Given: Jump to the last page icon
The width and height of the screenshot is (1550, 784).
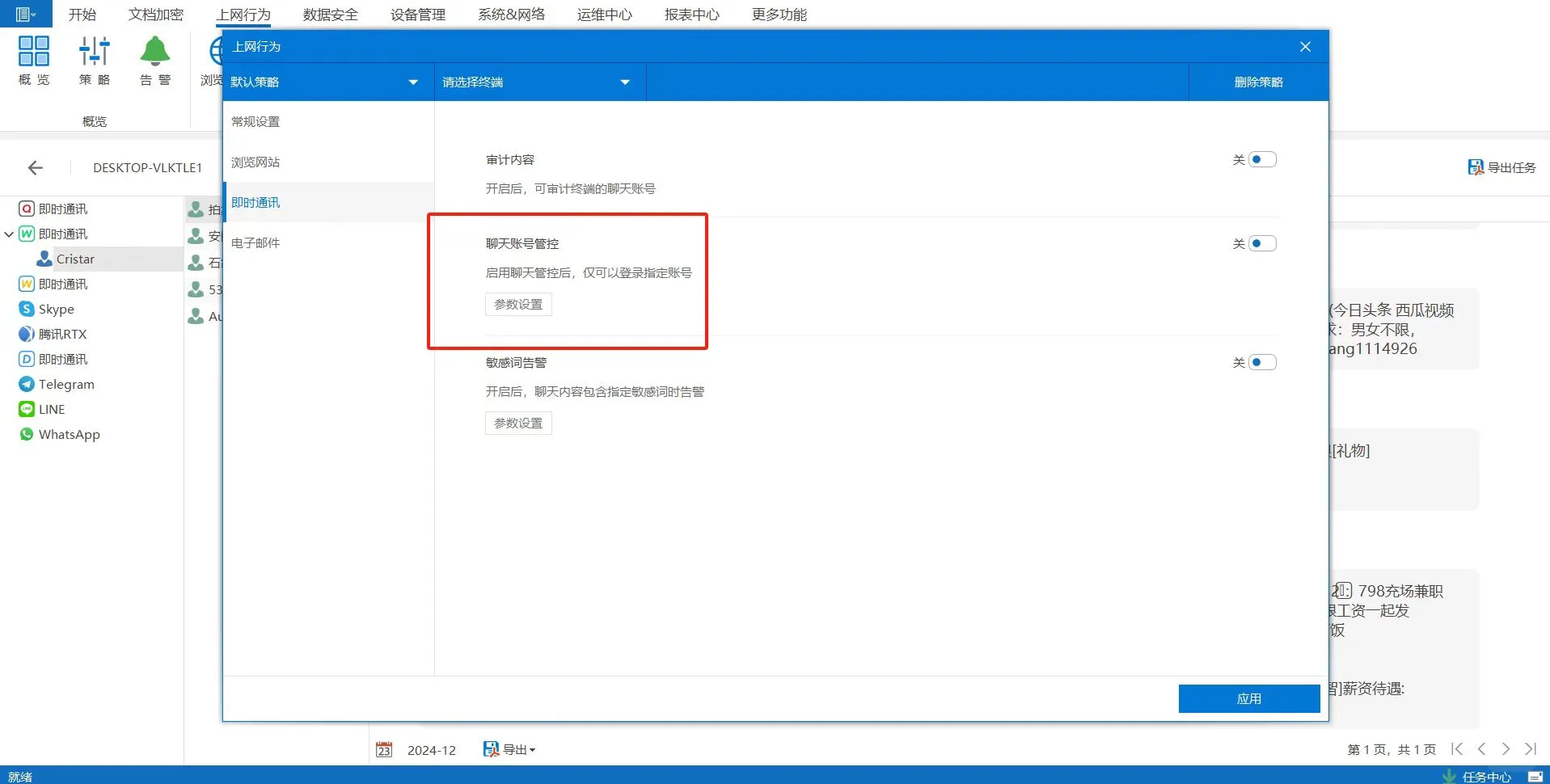Looking at the screenshot, I should (x=1530, y=749).
